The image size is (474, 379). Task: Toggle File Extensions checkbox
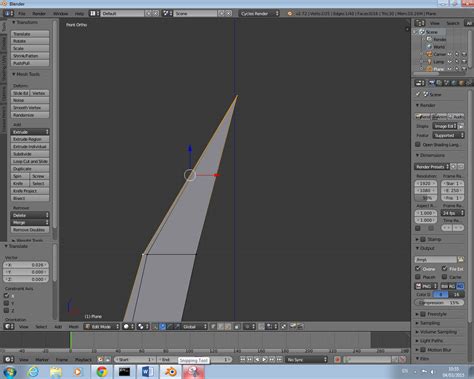(444, 268)
